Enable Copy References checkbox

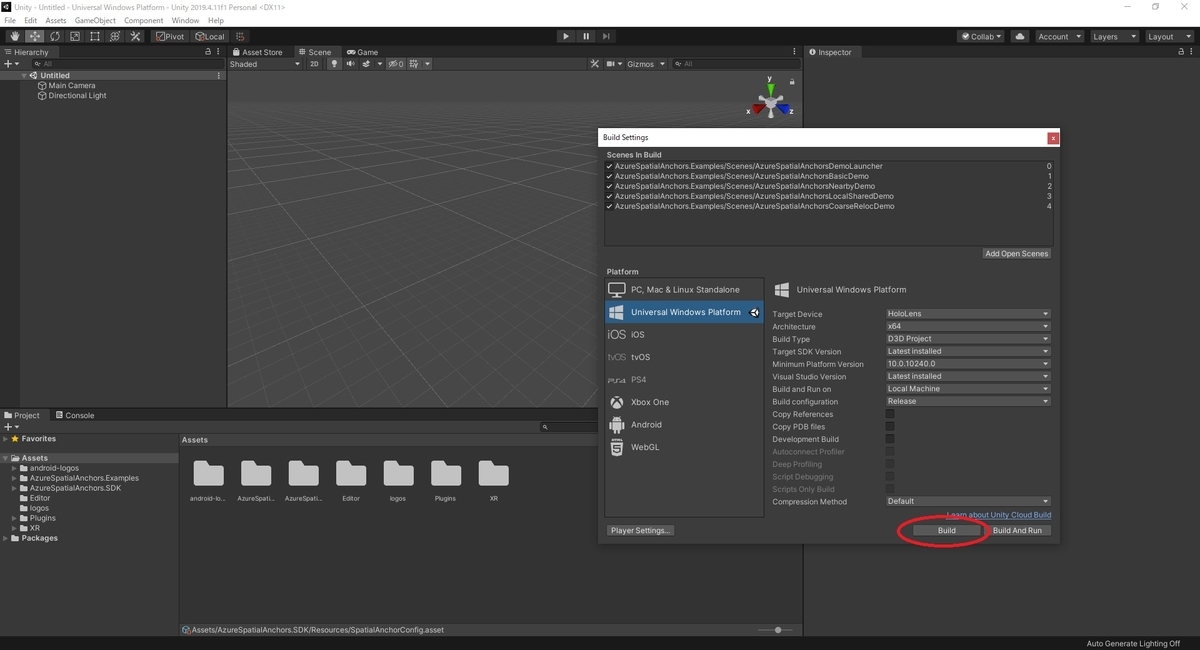point(890,414)
